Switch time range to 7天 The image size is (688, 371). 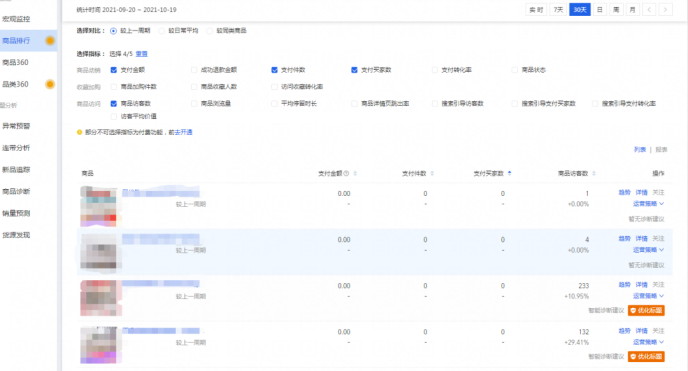[x=558, y=10]
